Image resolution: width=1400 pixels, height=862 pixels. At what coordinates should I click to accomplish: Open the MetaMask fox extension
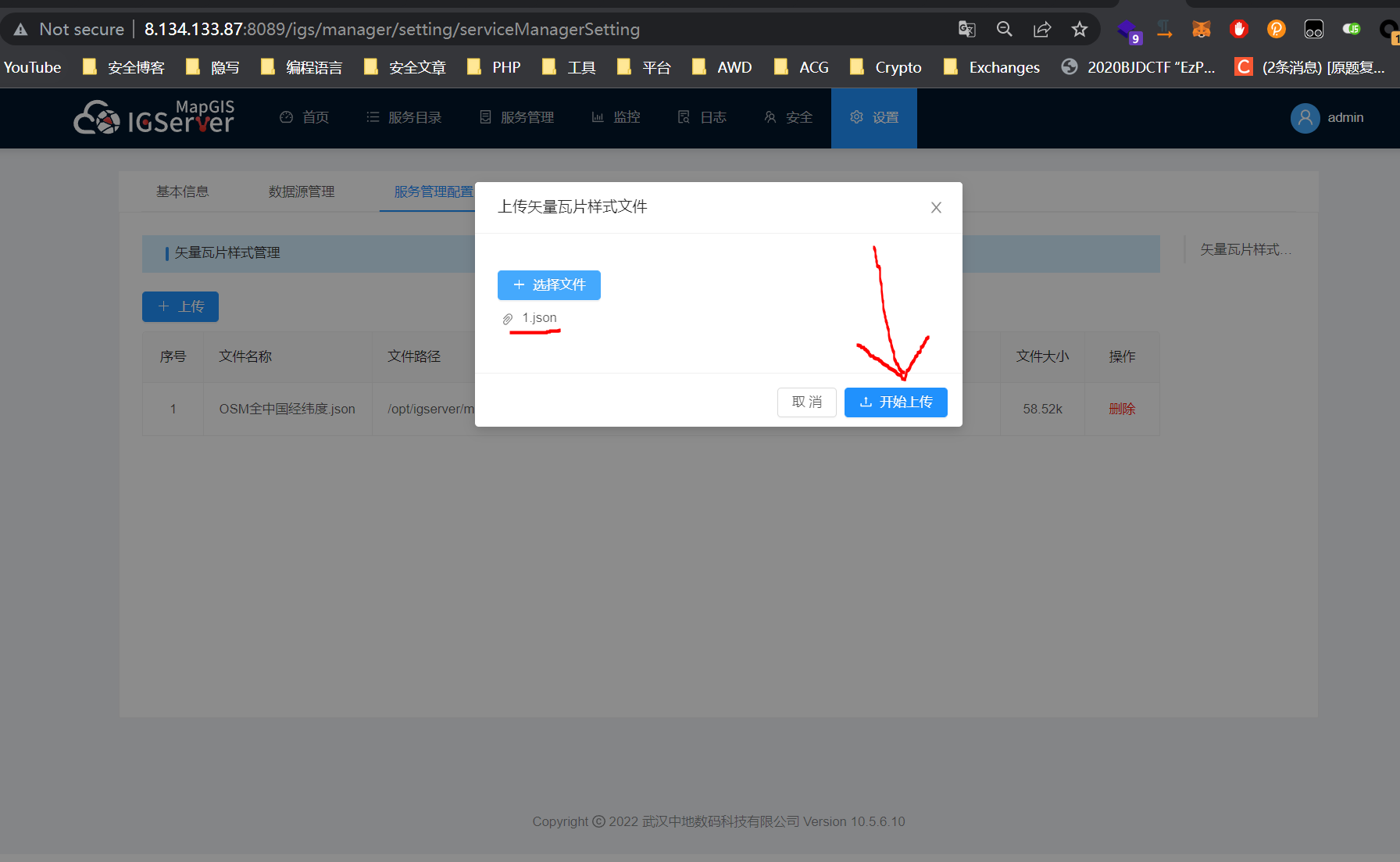(1201, 30)
